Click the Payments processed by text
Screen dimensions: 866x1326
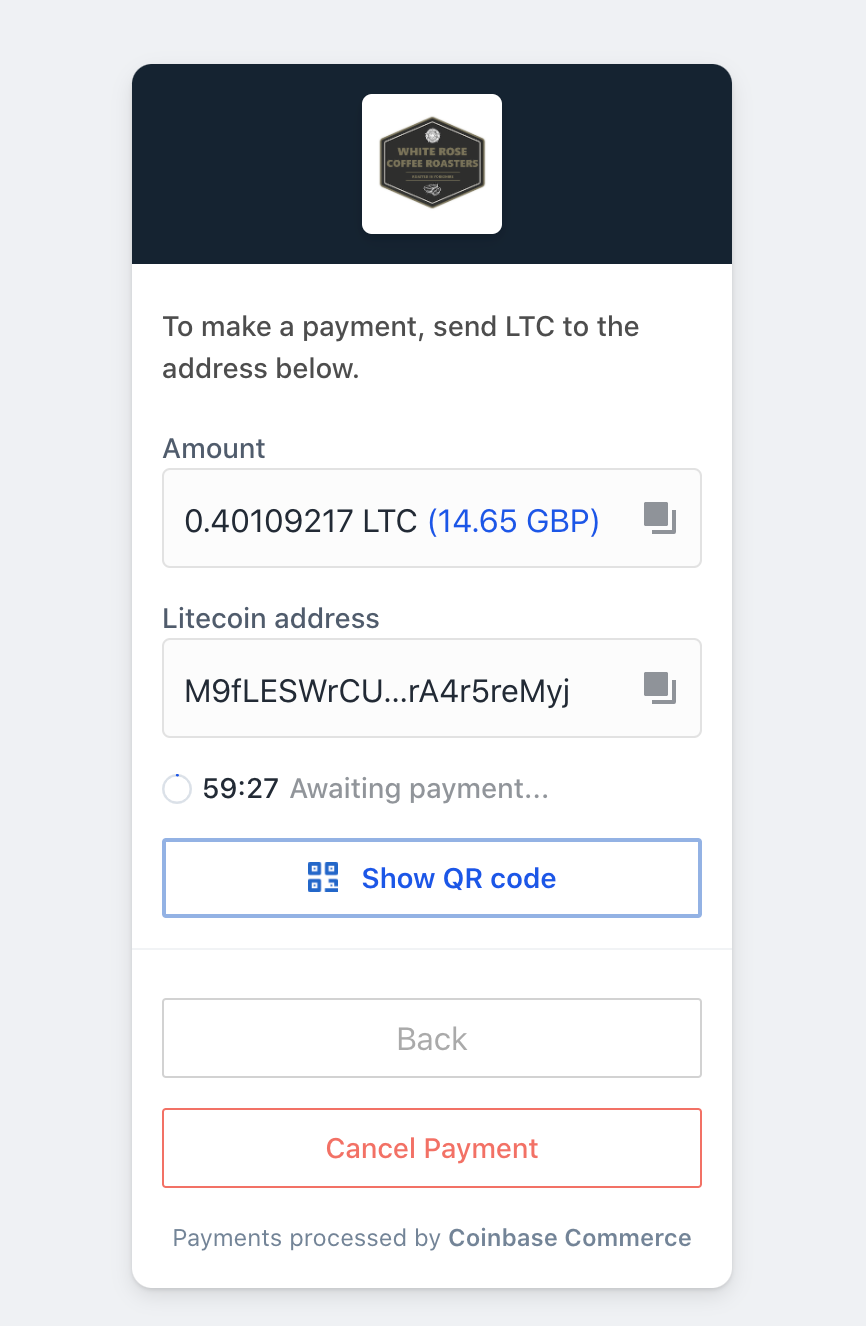click(307, 1238)
